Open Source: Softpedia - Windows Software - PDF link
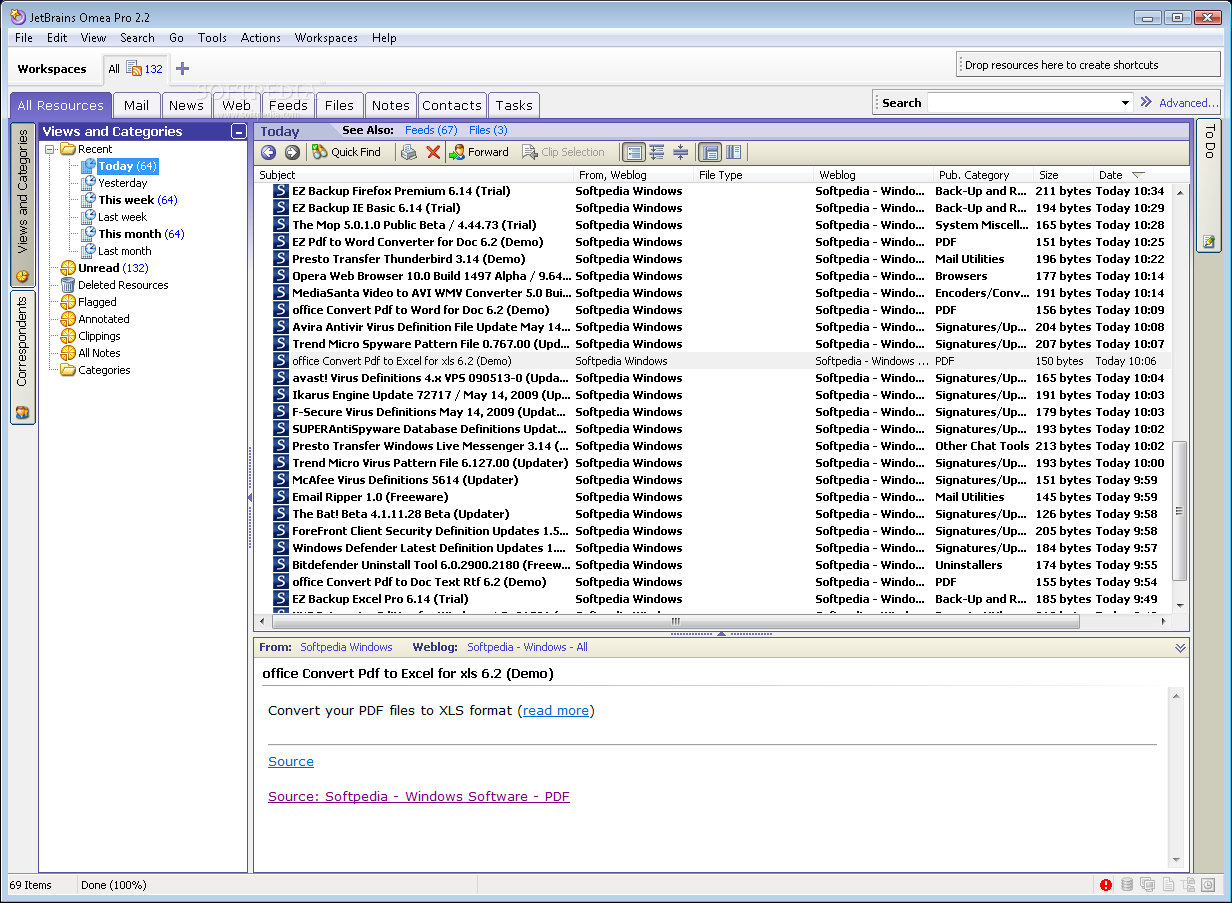The image size is (1232, 903). tap(419, 797)
